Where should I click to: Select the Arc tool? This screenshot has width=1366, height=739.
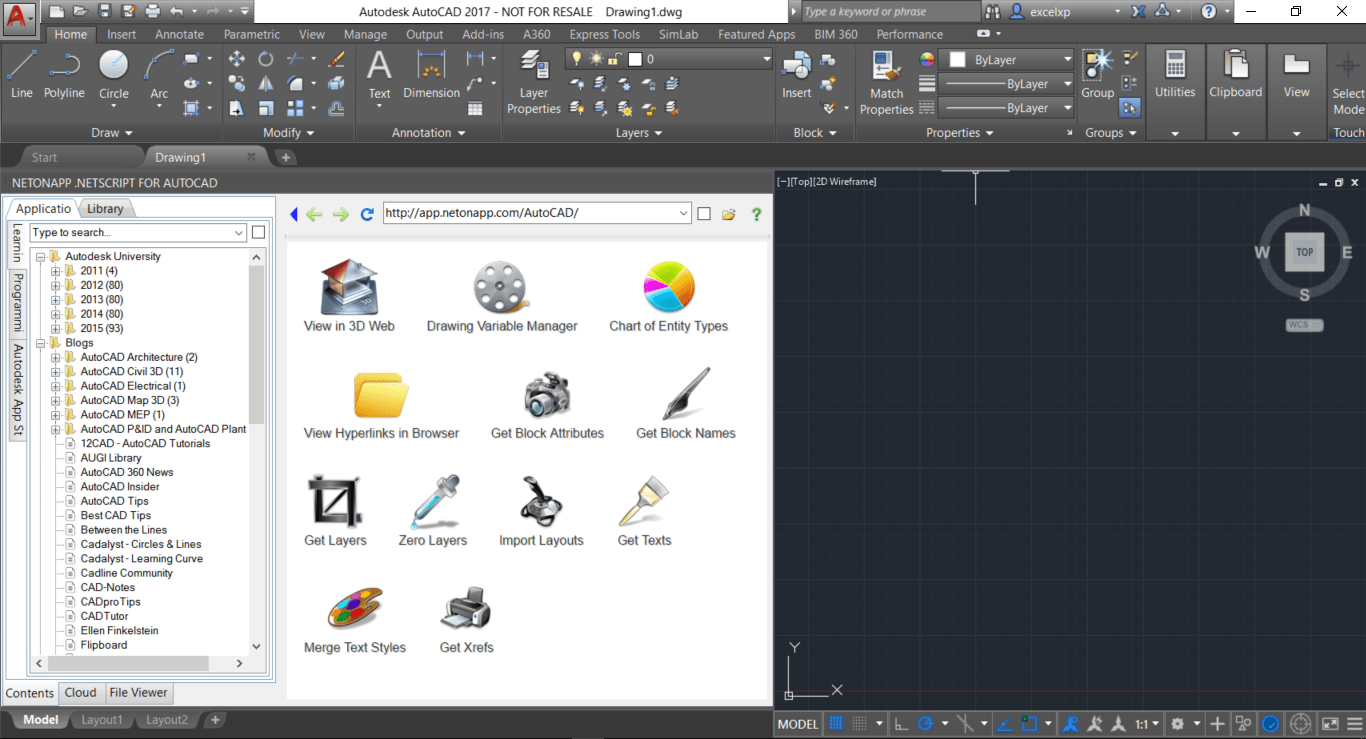159,74
